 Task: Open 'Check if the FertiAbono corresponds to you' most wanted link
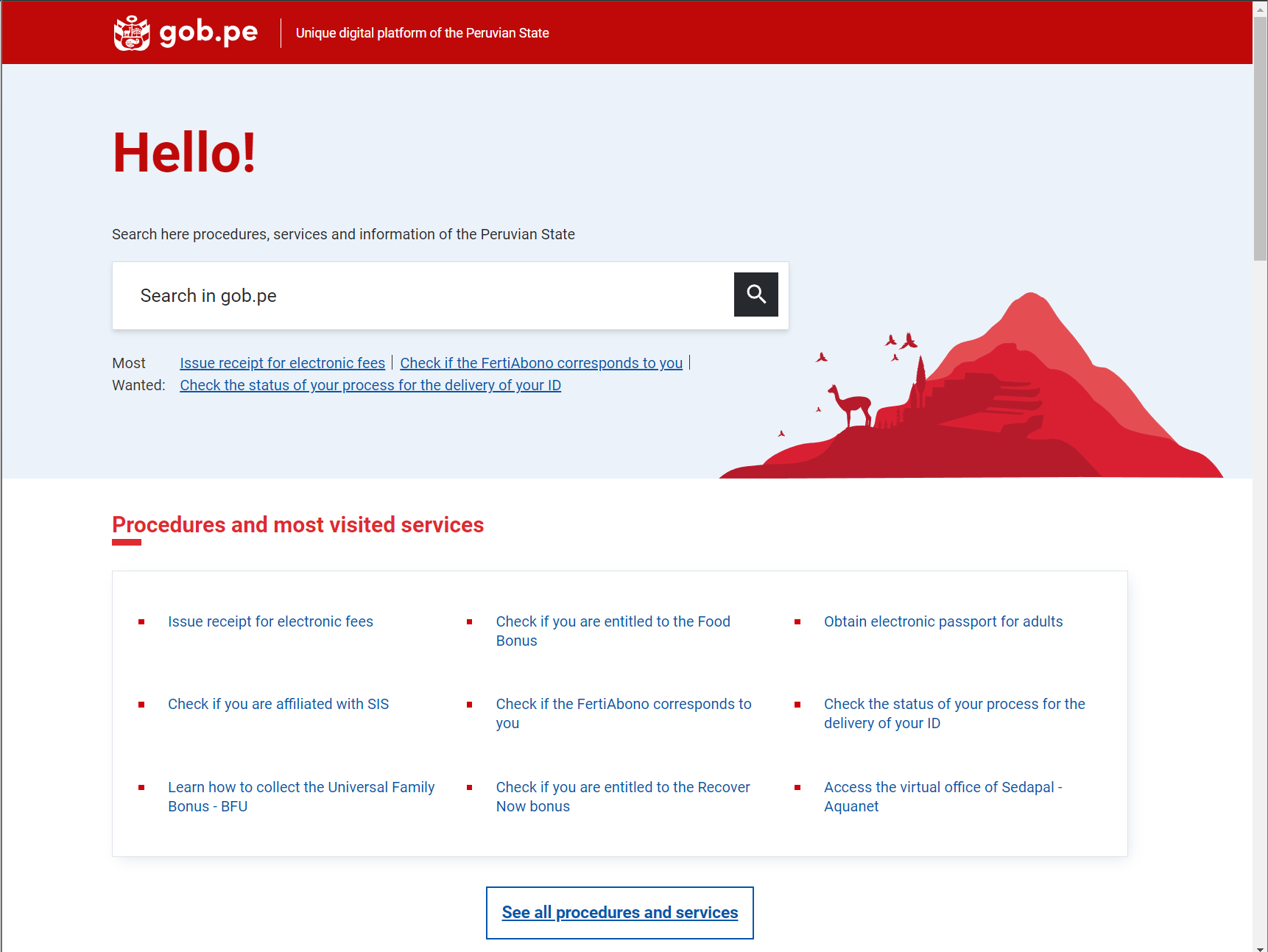pyautogui.click(x=541, y=363)
